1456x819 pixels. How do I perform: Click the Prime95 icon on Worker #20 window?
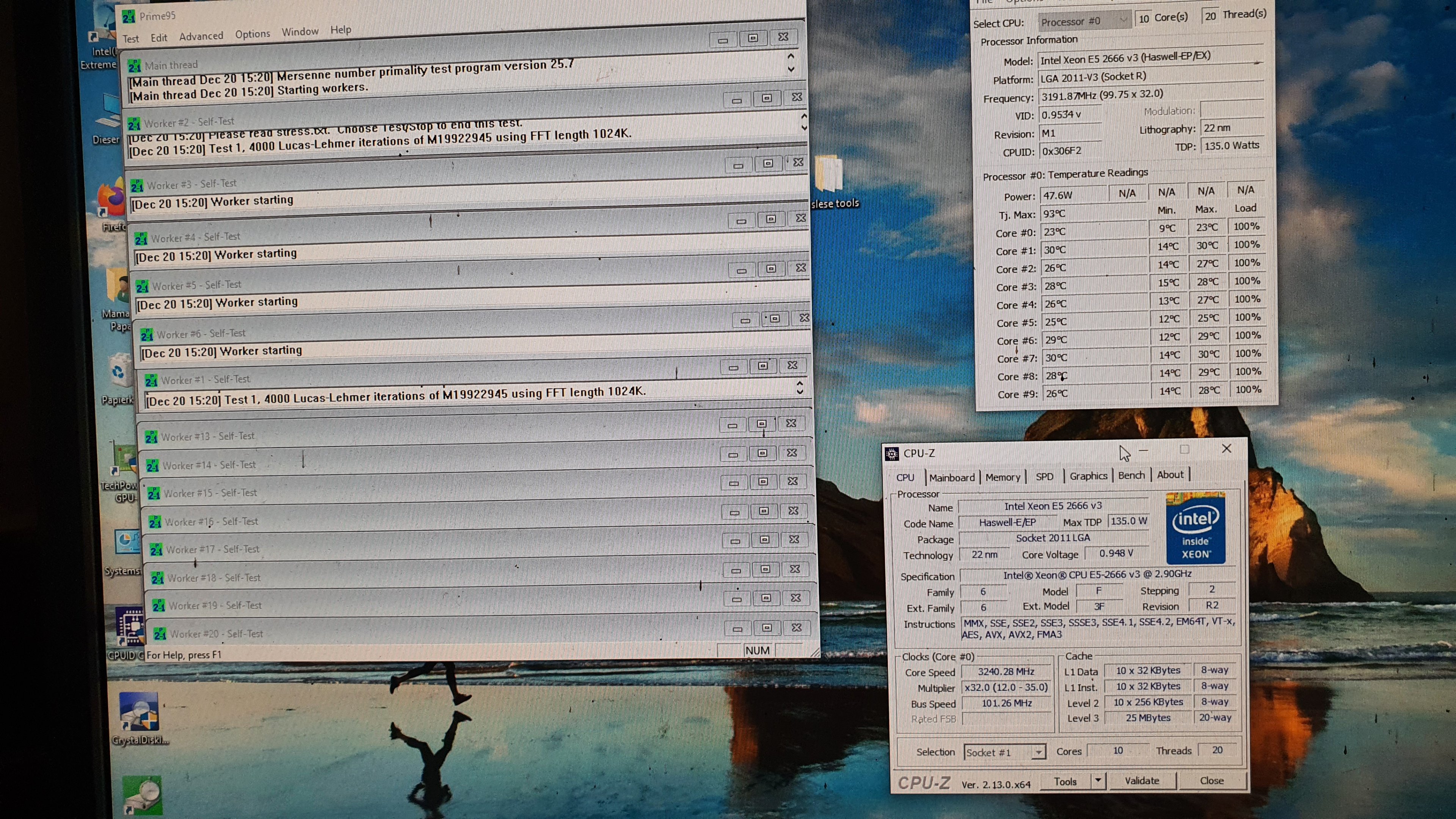click(160, 634)
